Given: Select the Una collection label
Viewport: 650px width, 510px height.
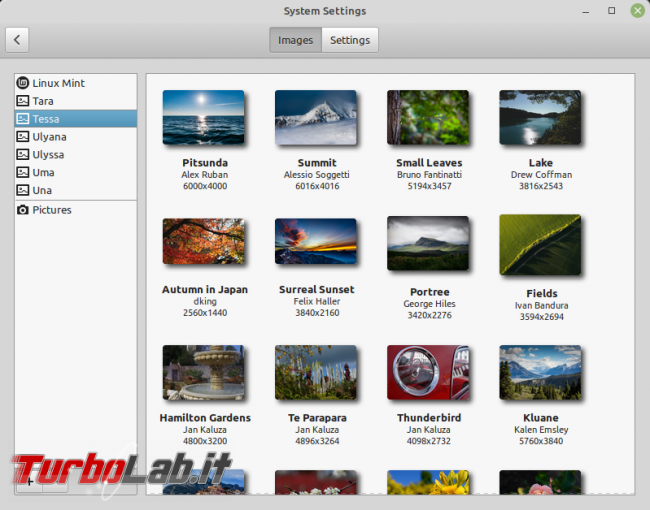Looking at the screenshot, I should click(x=42, y=190).
